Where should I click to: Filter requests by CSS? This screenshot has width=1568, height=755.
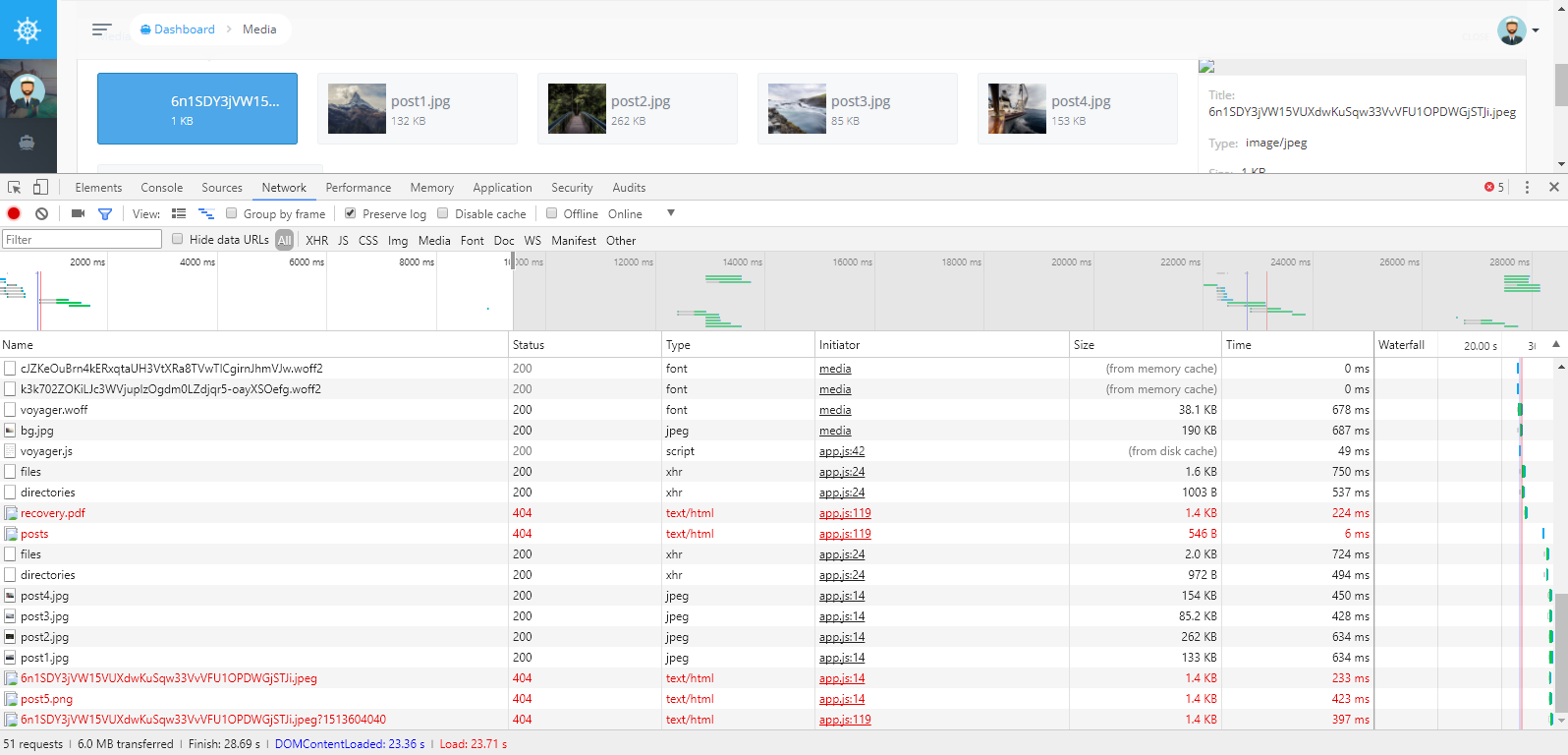click(x=368, y=240)
